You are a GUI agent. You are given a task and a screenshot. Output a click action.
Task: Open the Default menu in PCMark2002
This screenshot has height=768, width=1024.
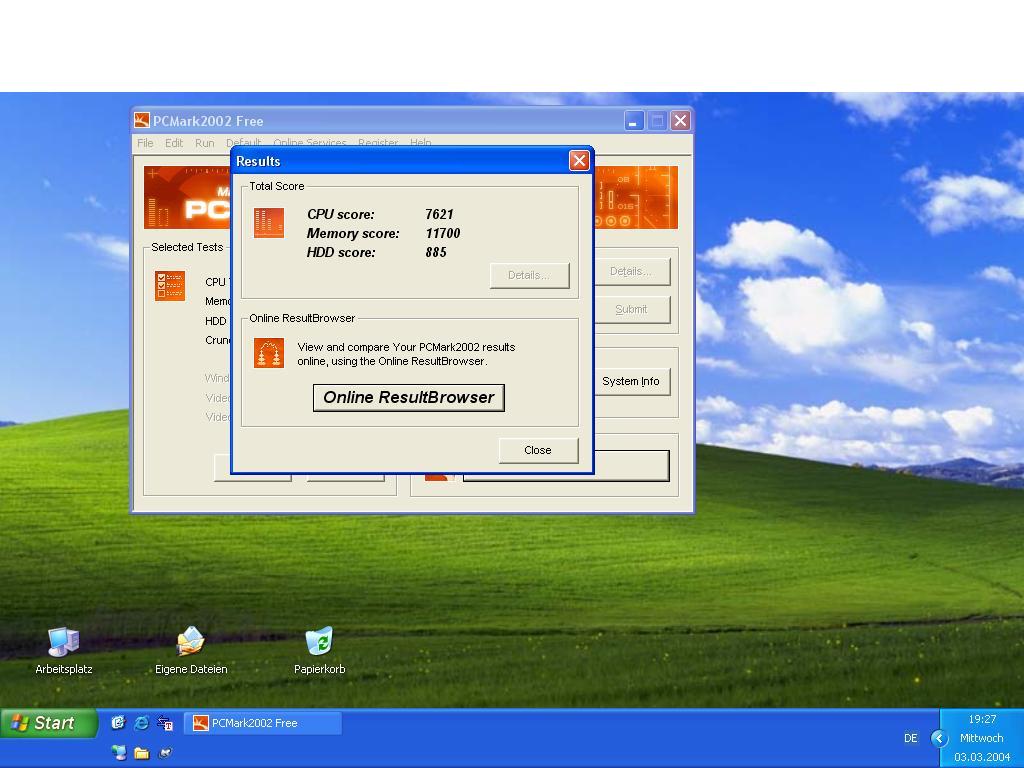244,142
